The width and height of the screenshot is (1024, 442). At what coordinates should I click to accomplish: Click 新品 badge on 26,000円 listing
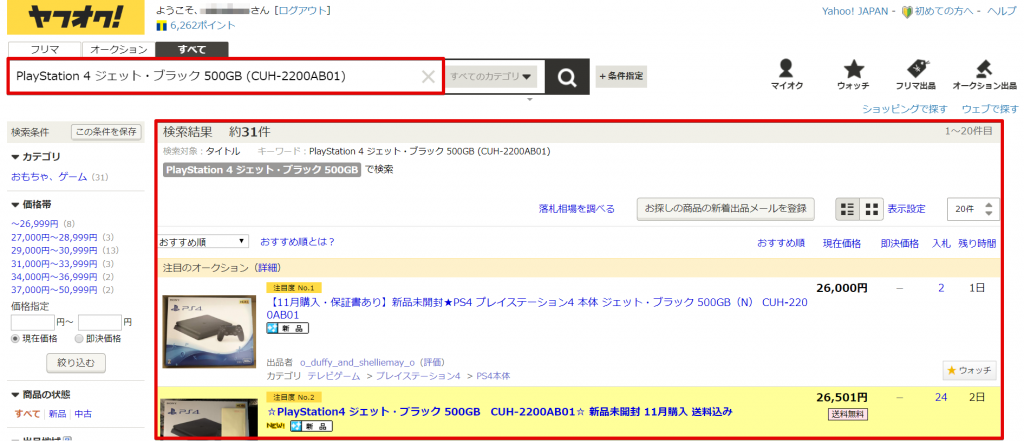(x=287, y=328)
